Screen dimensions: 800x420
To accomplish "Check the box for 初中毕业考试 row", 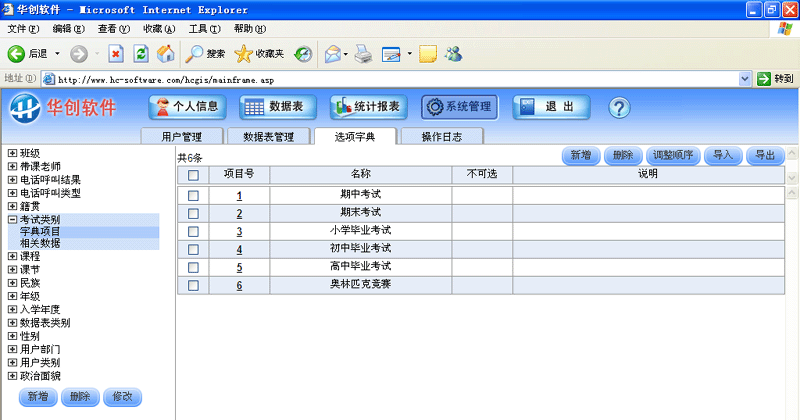I will click(193, 250).
